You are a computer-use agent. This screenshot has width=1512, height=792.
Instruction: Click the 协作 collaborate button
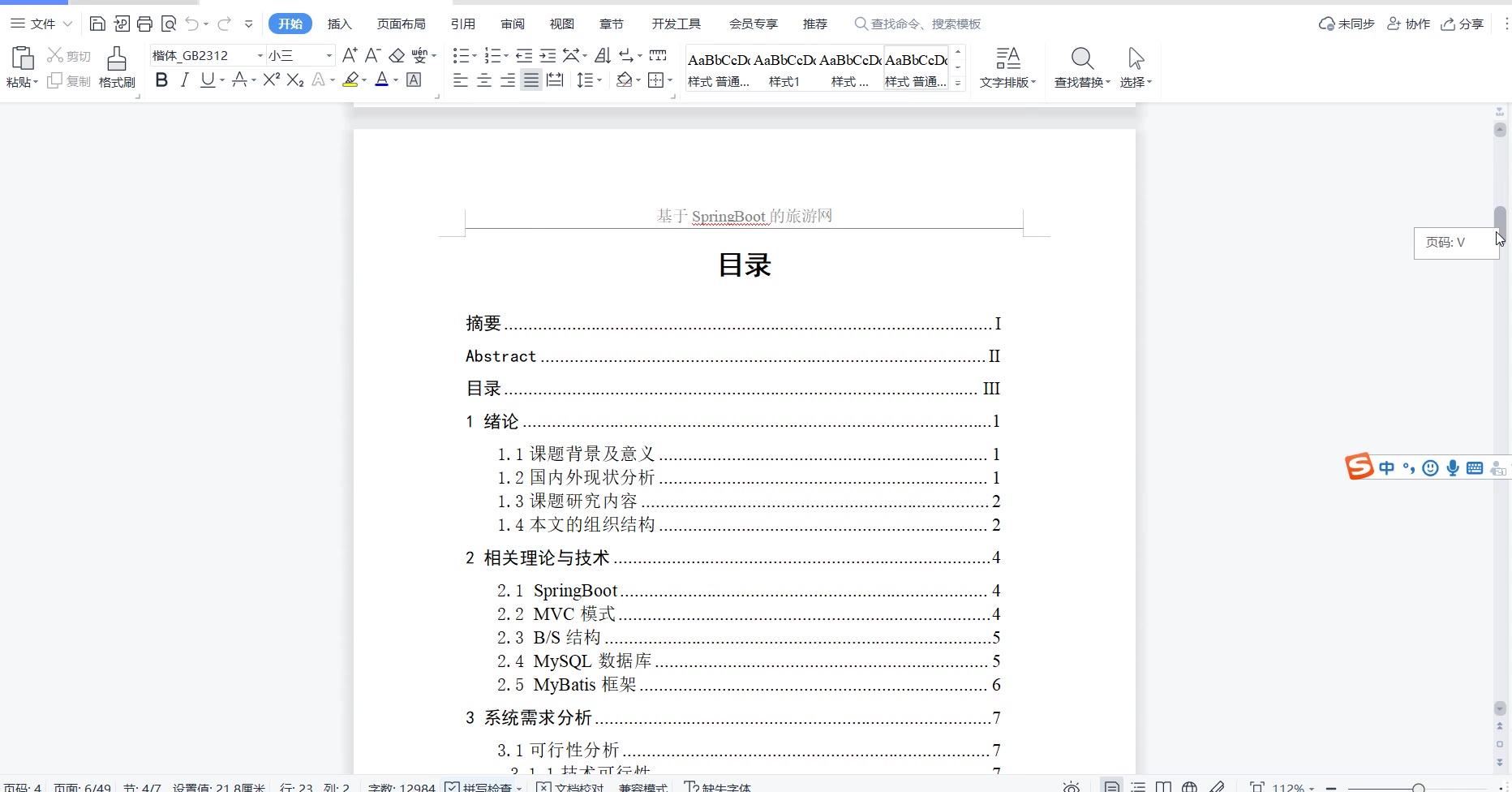[x=1408, y=24]
